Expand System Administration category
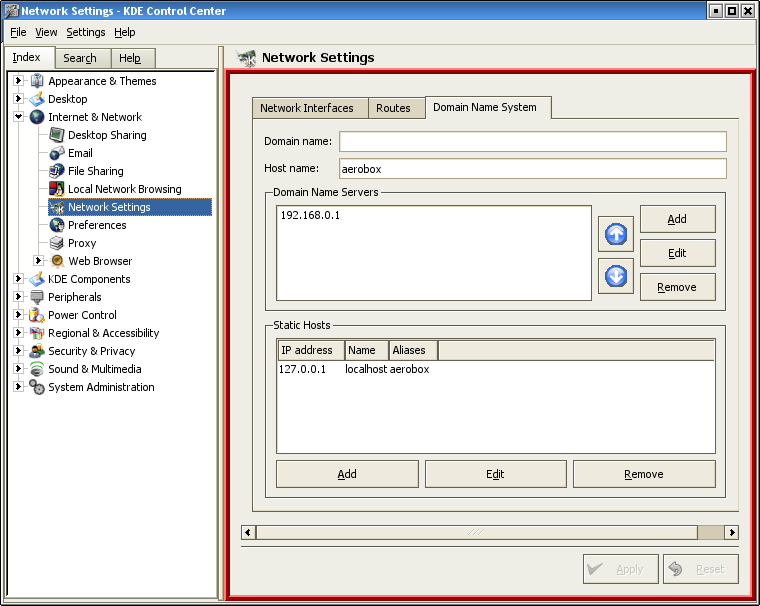 pos(18,386)
